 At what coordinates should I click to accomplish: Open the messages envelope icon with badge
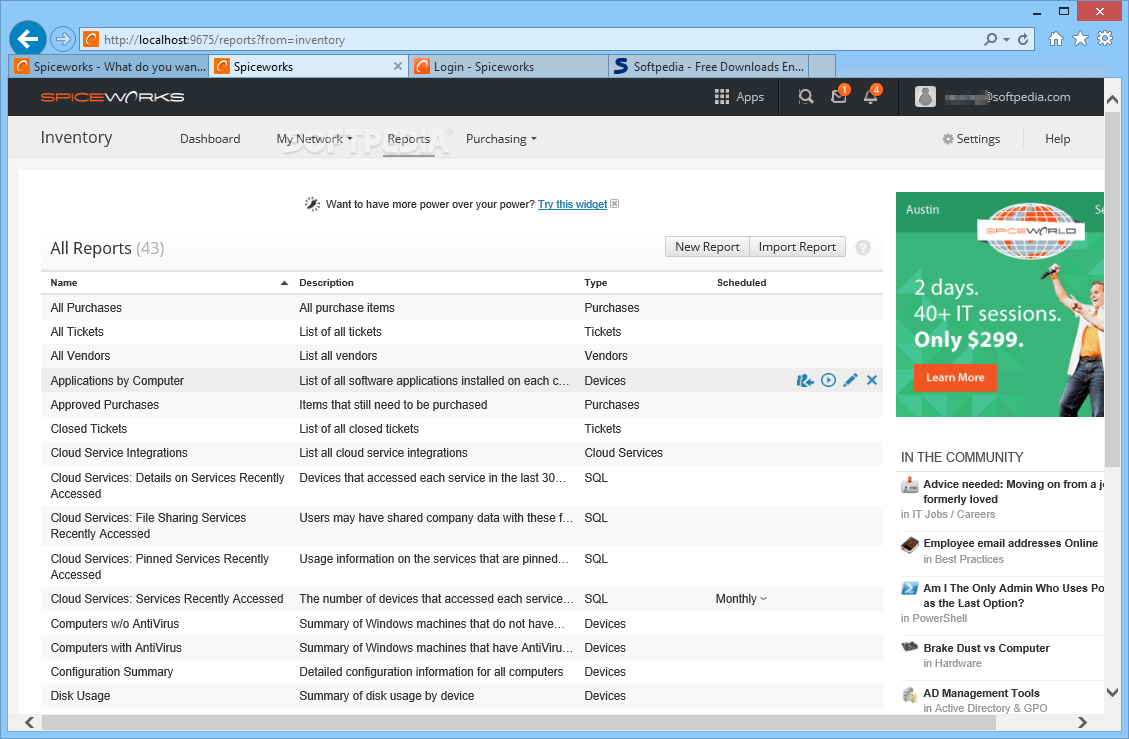(x=840, y=95)
